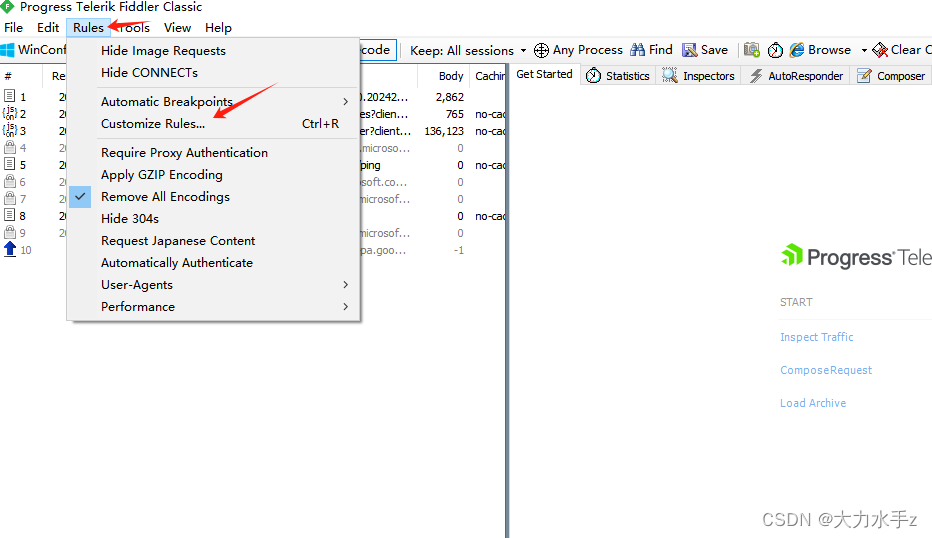Image resolution: width=932 pixels, height=538 pixels.
Task: Sort sessions by Caching column header
Action: point(489,76)
